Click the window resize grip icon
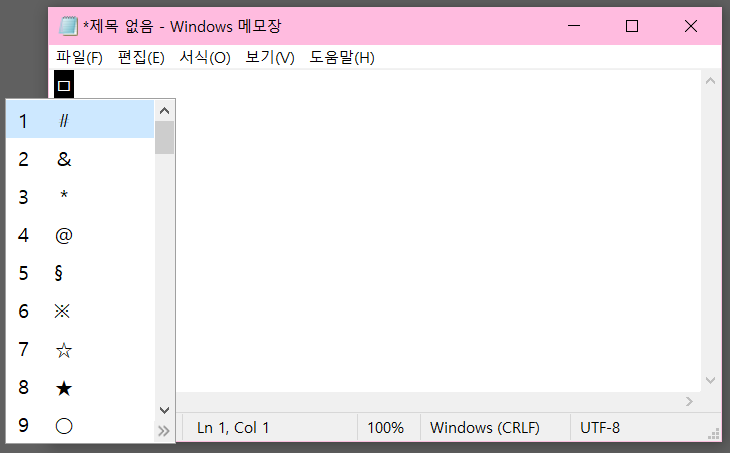This screenshot has height=453, width=730. pos(714,434)
